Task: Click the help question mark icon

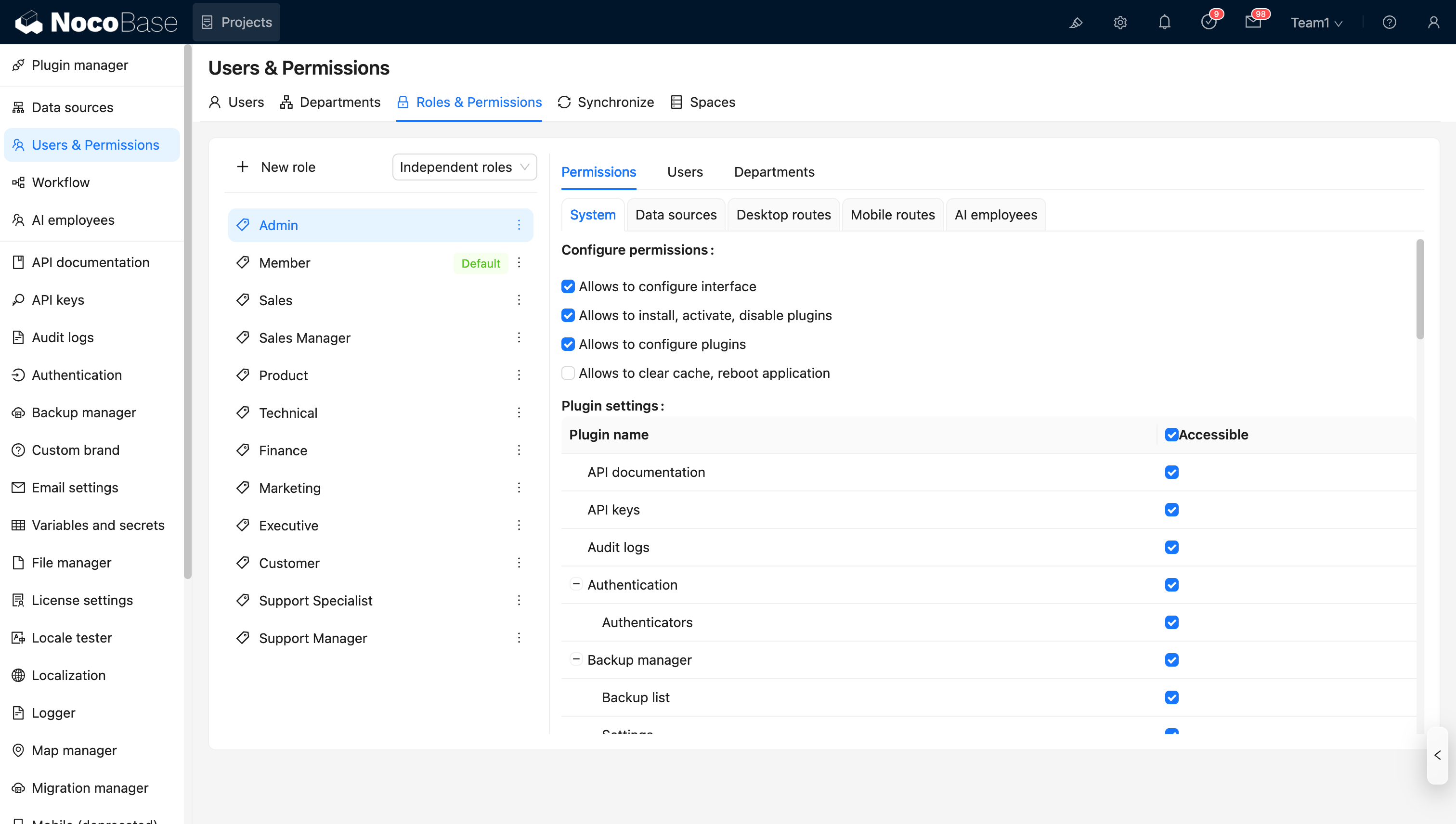Action: (x=1389, y=23)
